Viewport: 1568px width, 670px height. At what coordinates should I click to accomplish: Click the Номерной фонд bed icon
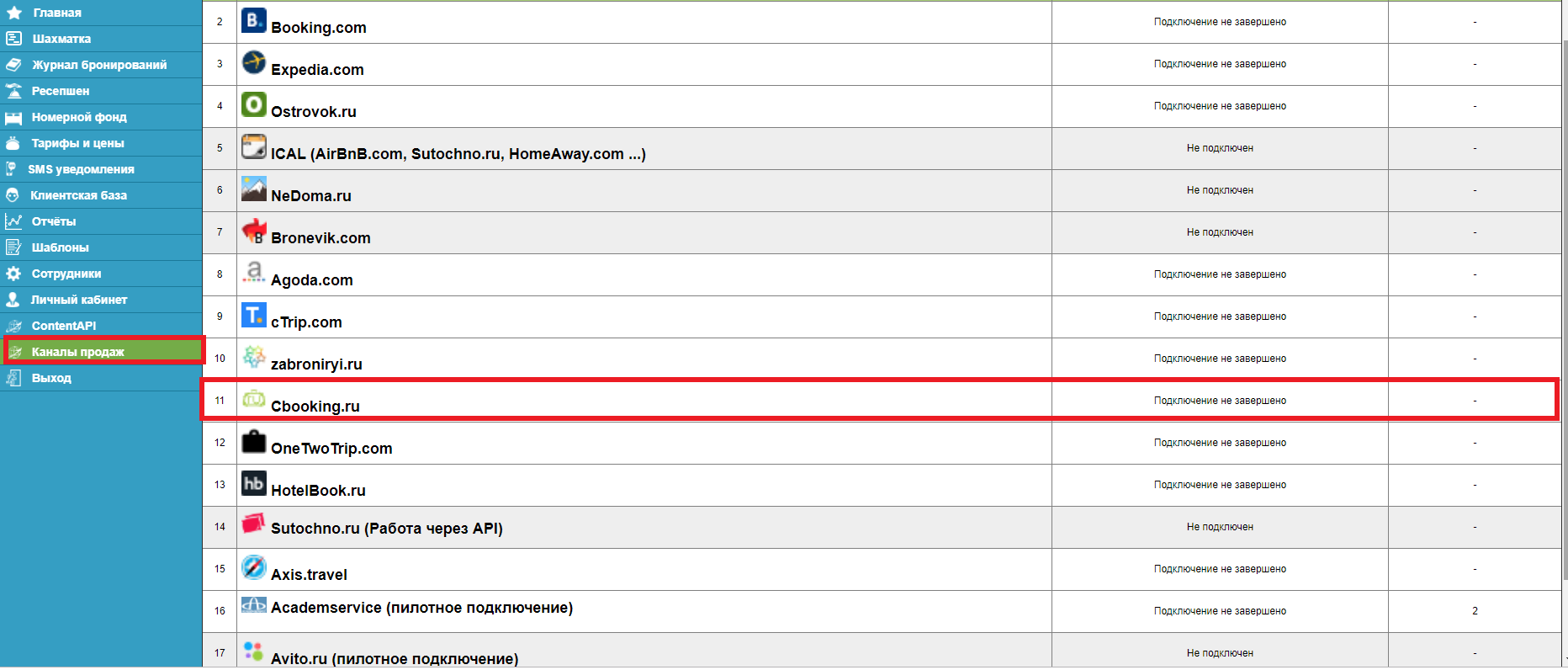13,117
